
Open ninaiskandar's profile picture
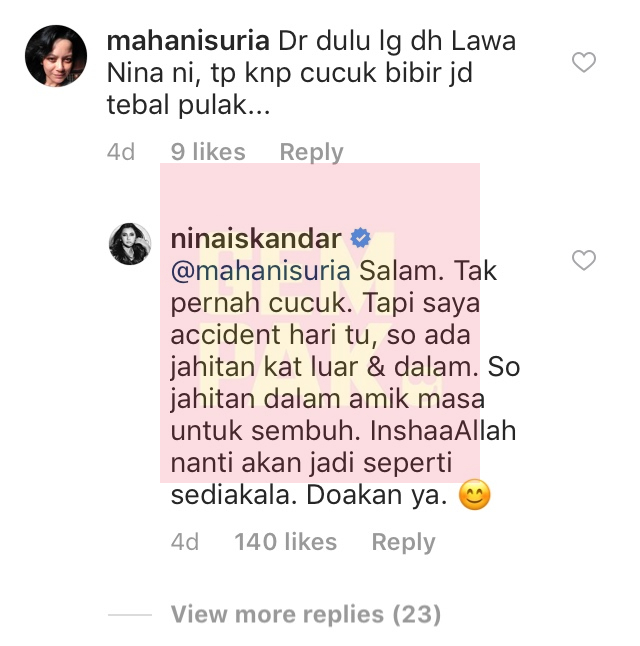click(x=130, y=244)
